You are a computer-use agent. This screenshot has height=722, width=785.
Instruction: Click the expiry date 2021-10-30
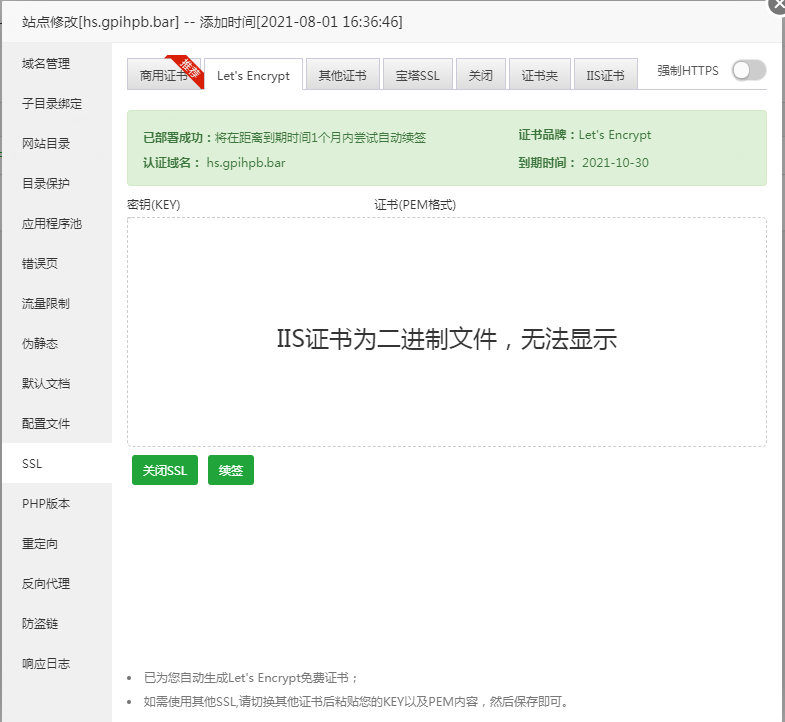pyautogui.click(x=615, y=163)
